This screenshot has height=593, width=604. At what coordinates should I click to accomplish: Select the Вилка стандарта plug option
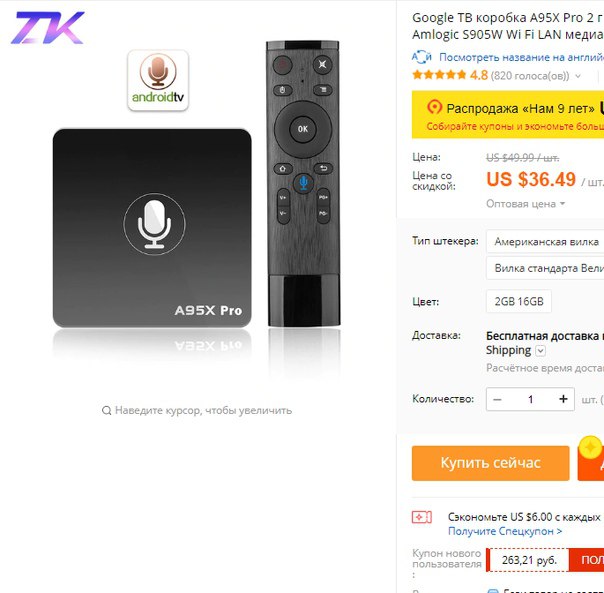pos(545,269)
